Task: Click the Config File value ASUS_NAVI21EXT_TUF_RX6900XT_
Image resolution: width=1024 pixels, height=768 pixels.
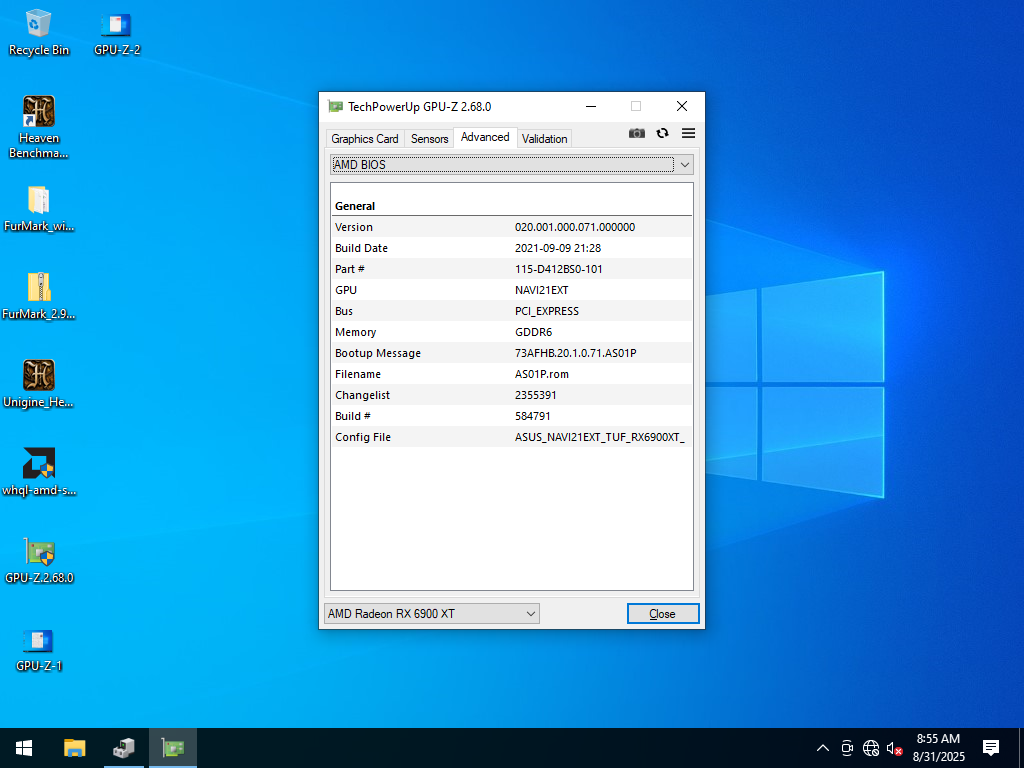Action: point(600,437)
